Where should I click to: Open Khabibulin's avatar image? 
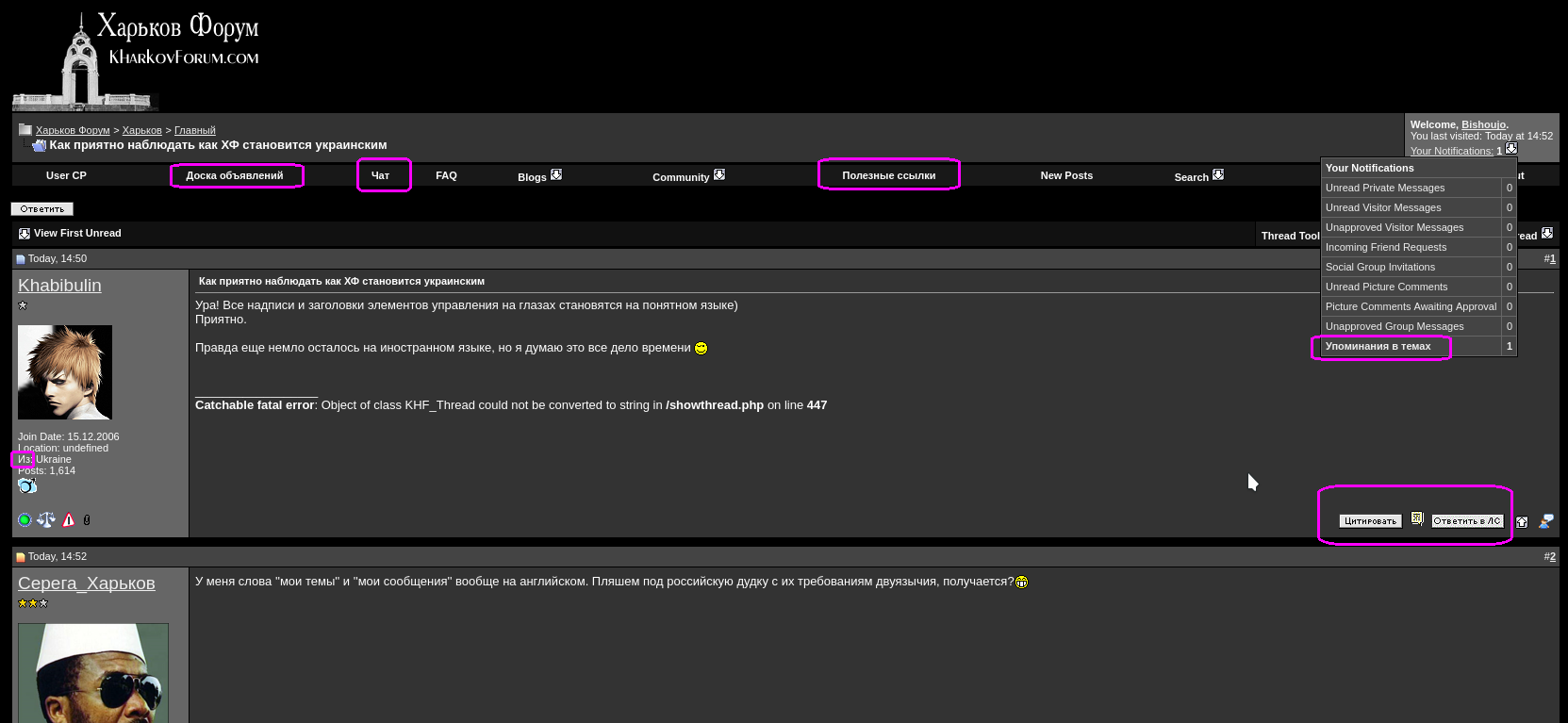click(65, 372)
